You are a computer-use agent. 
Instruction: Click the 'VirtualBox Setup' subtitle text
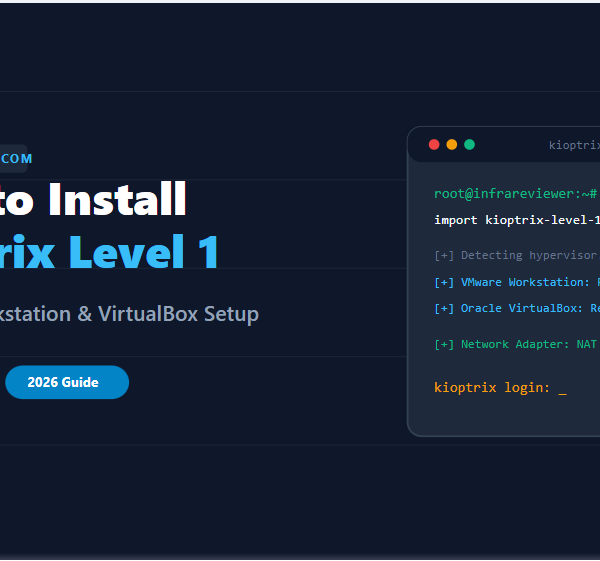coord(178,314)
